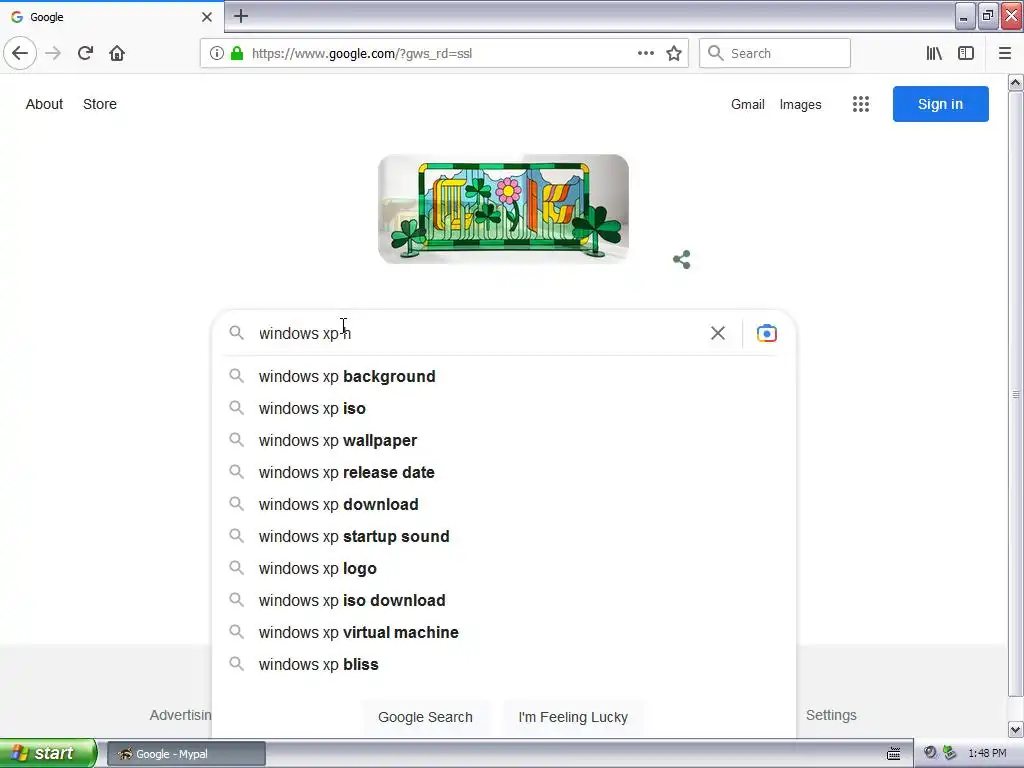1024x768 pixels.
Task: Pick suggestion windows xp bliss
Action: coord(504,664)
